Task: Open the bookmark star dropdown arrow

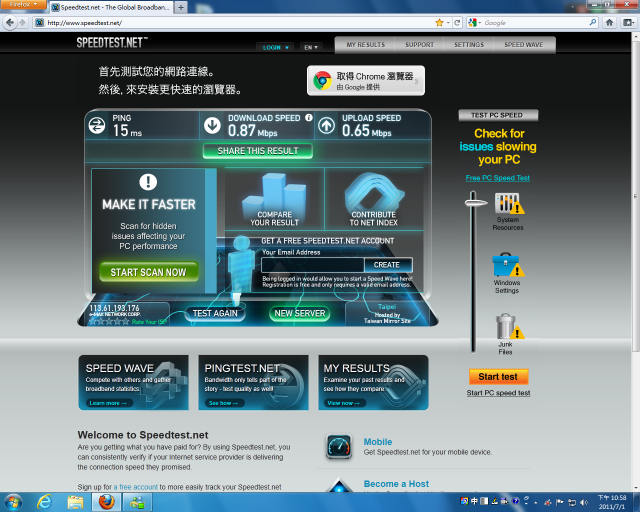Action: [x=448, y=23]
